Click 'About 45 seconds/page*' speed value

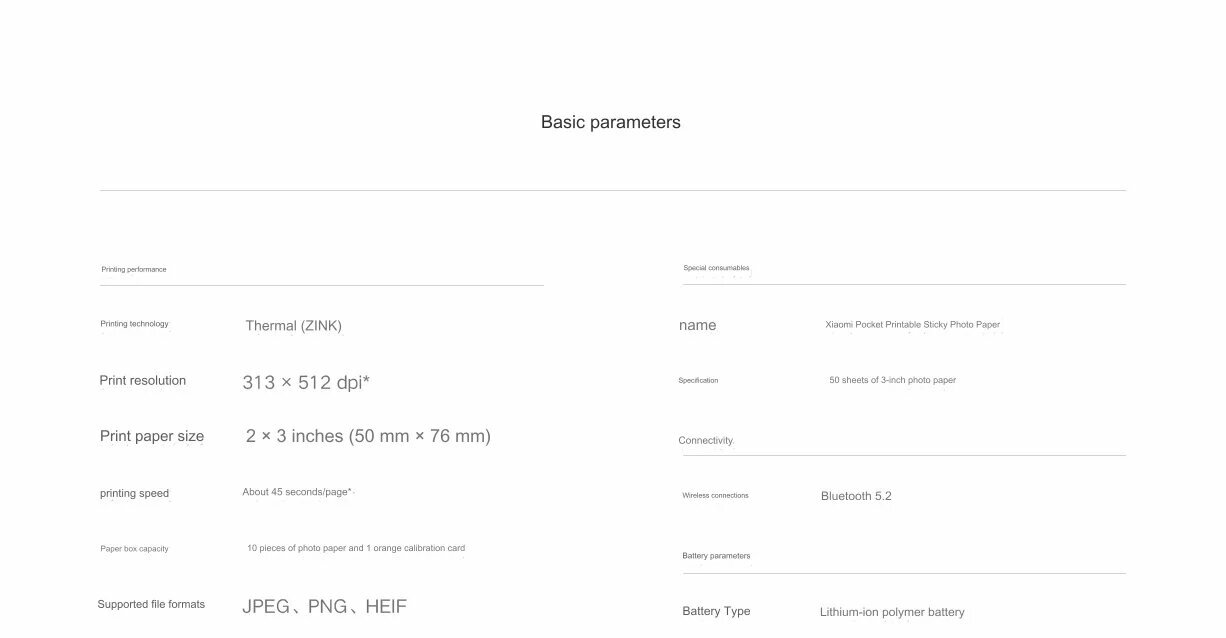[x=297, y=492]
